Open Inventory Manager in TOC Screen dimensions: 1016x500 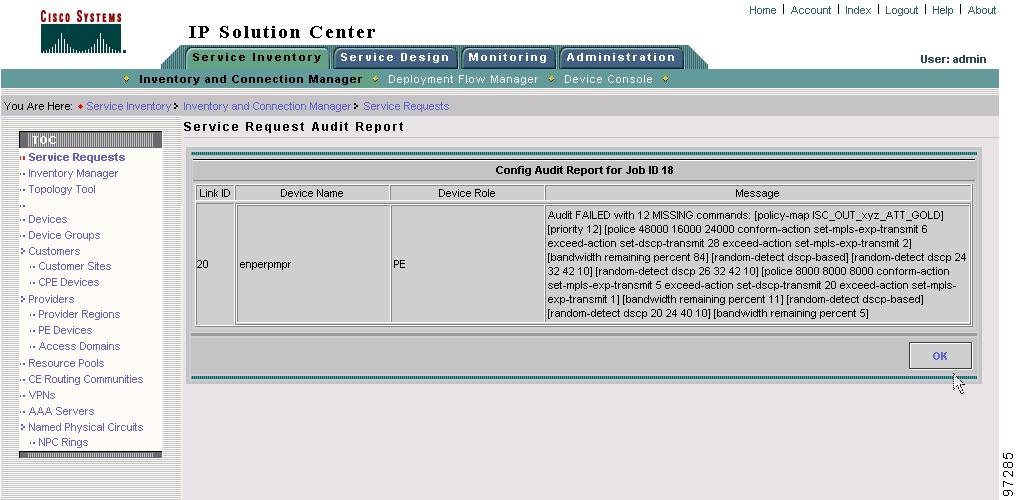pyautogui.click(x=73, y=174)
